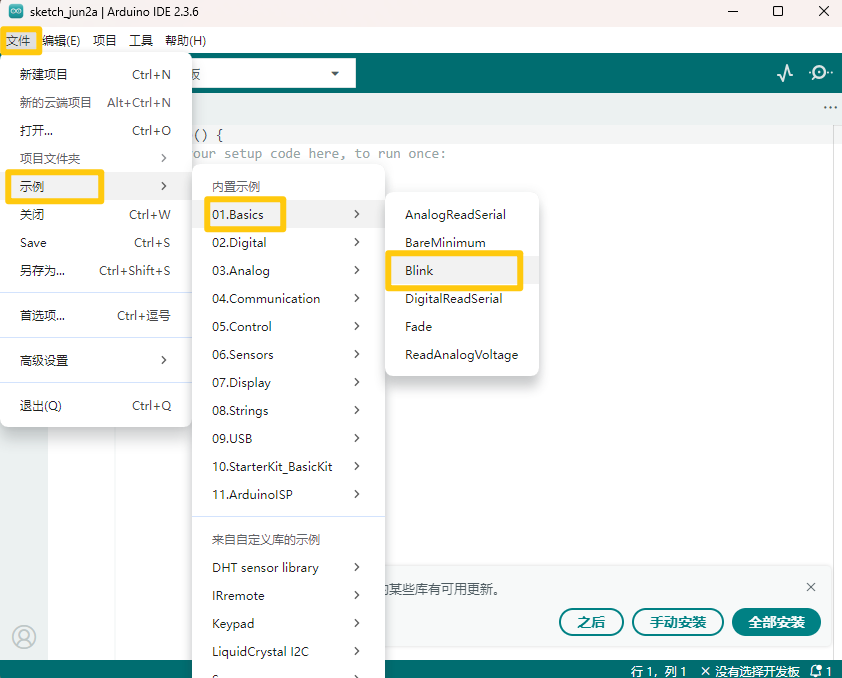Viewport: 842px width, 678px height.
Task: Open the Fade example sketch
Action: (x=462, y=326)
